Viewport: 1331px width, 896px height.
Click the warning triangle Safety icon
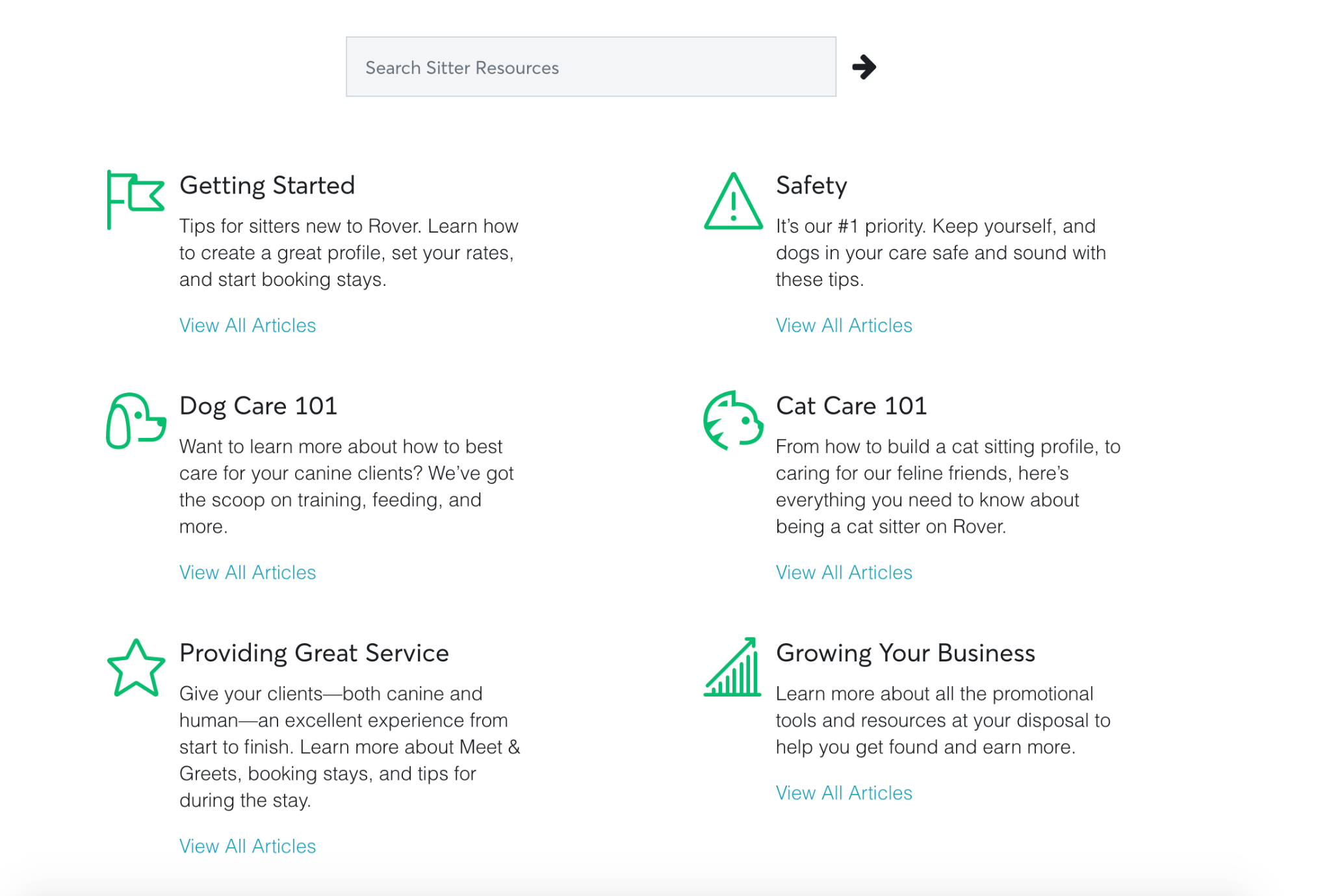point(733,202)
